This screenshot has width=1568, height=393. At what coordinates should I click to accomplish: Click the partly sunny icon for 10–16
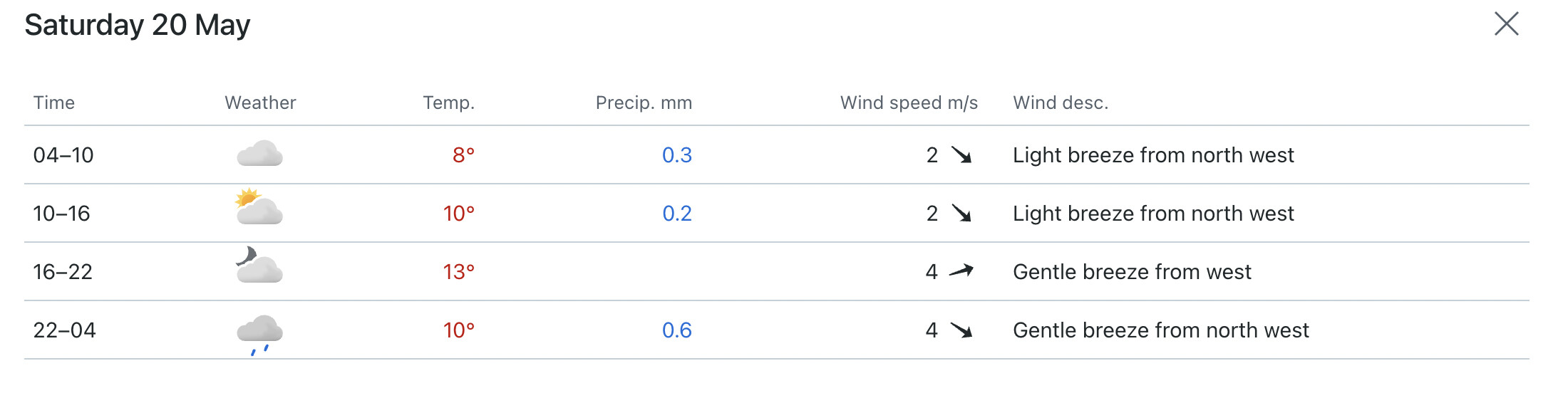(259, 207)
